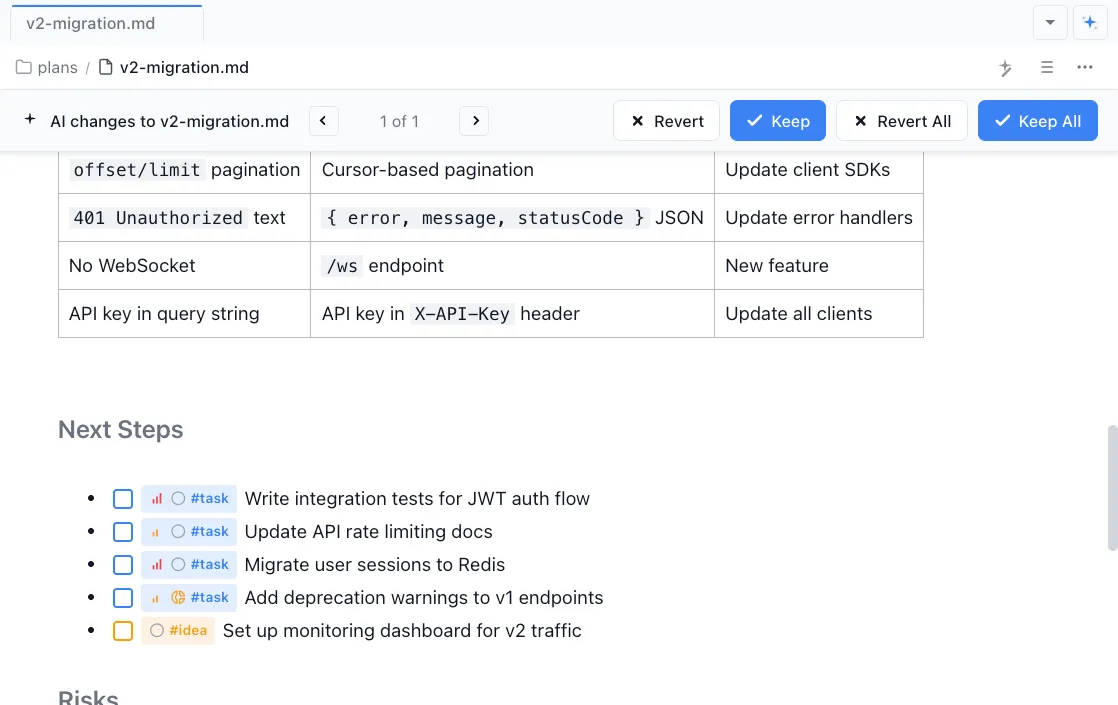Click the ellipsis (more options) icon
1118x705 pixels.
[1085, 67]
